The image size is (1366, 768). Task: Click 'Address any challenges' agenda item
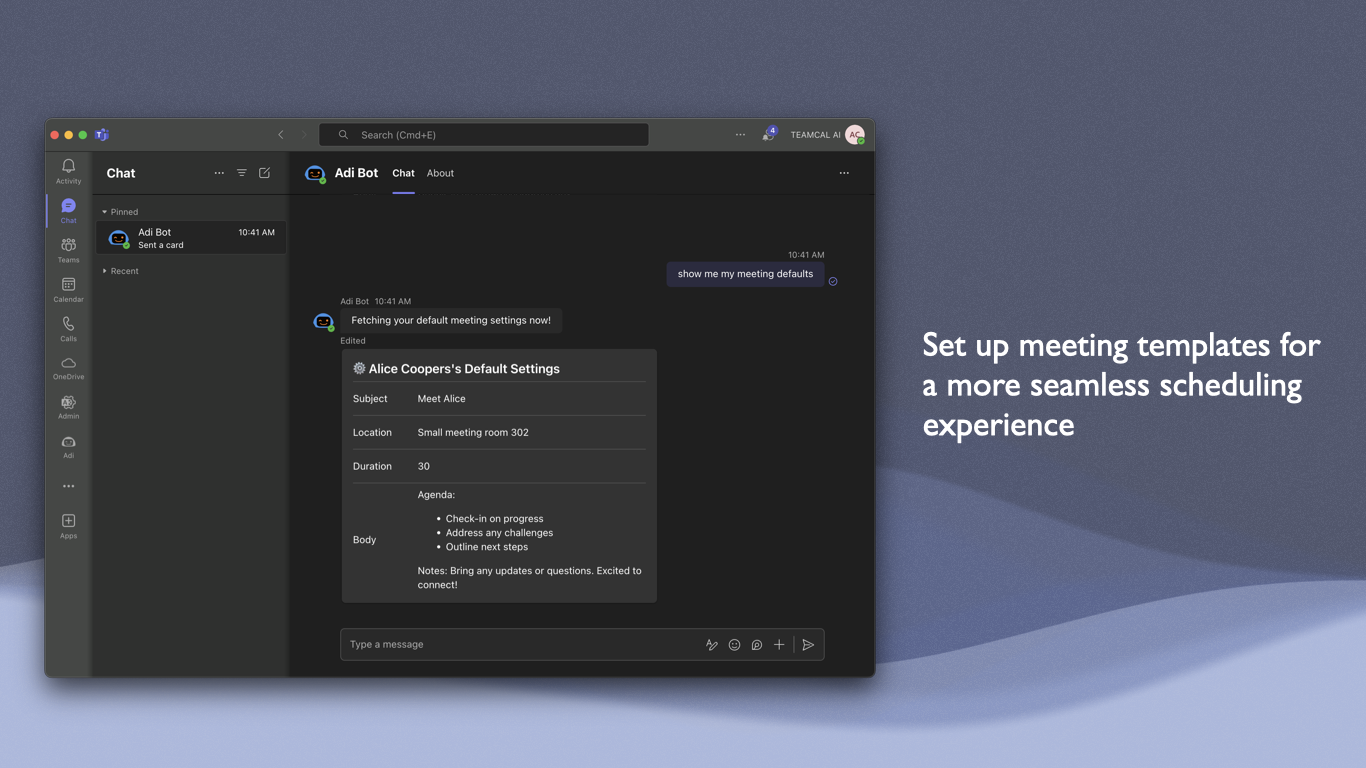(x=499, y=533)
